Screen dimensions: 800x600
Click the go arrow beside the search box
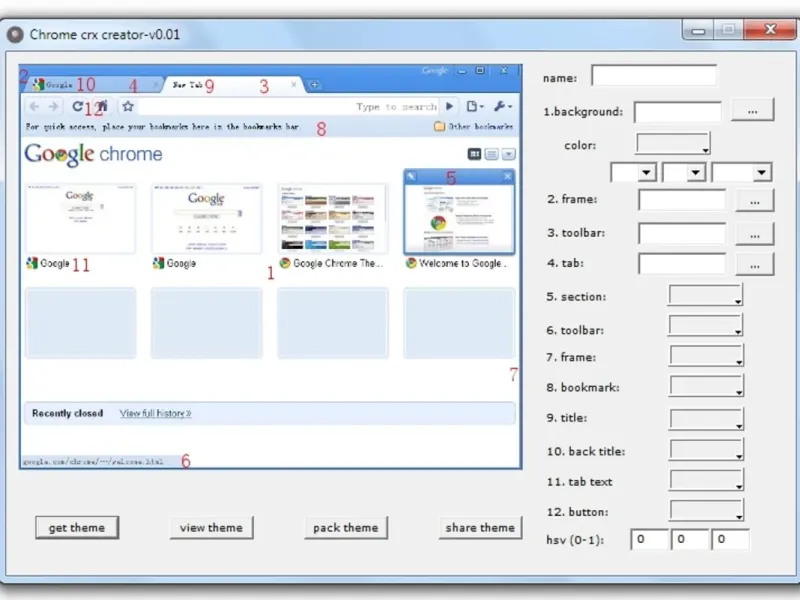449,106
